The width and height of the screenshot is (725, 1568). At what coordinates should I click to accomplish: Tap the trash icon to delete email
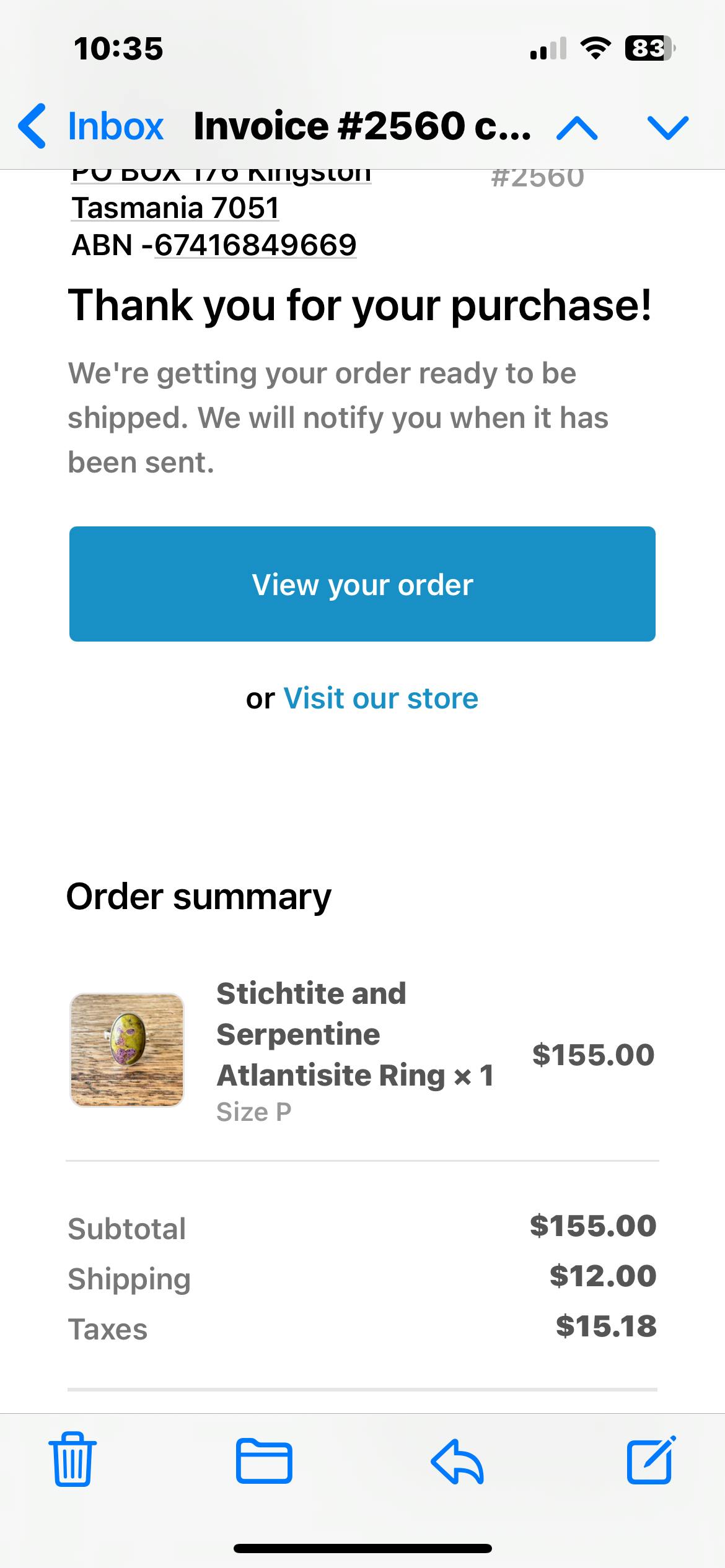pos(72,1460)
